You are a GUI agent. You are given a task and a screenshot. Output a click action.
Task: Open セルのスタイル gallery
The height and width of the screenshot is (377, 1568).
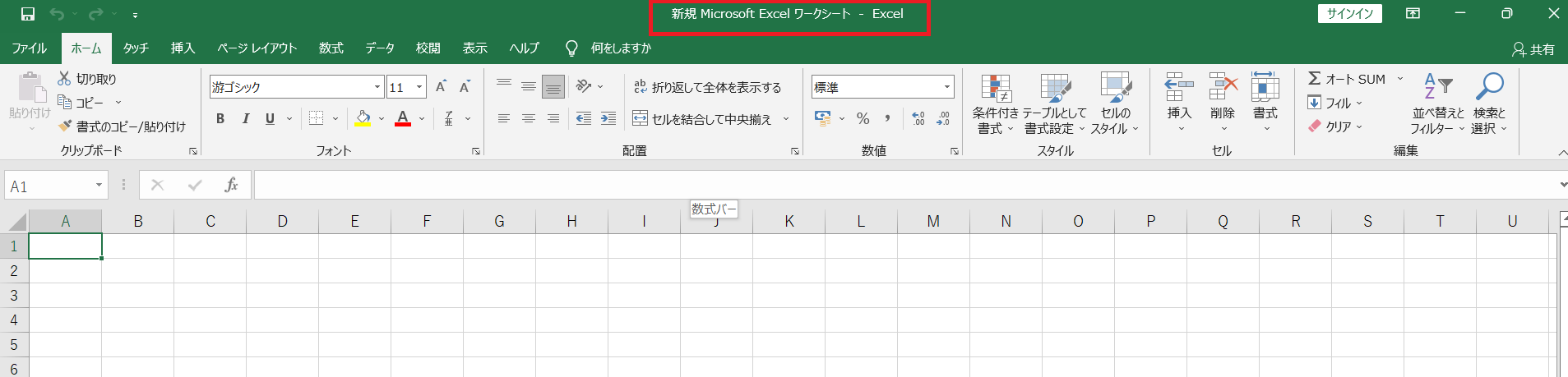point(1115,103)
